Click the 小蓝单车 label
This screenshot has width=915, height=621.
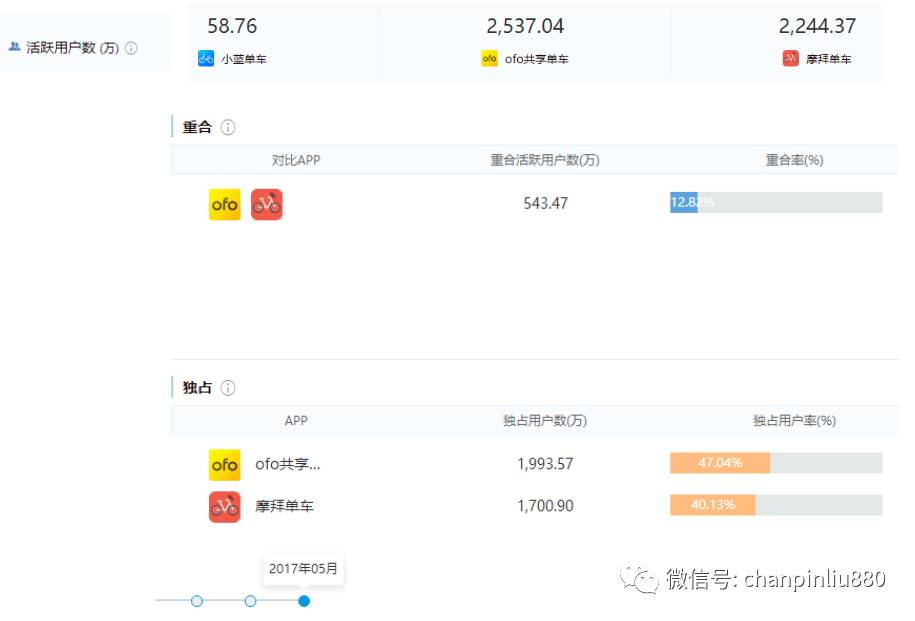244,59
